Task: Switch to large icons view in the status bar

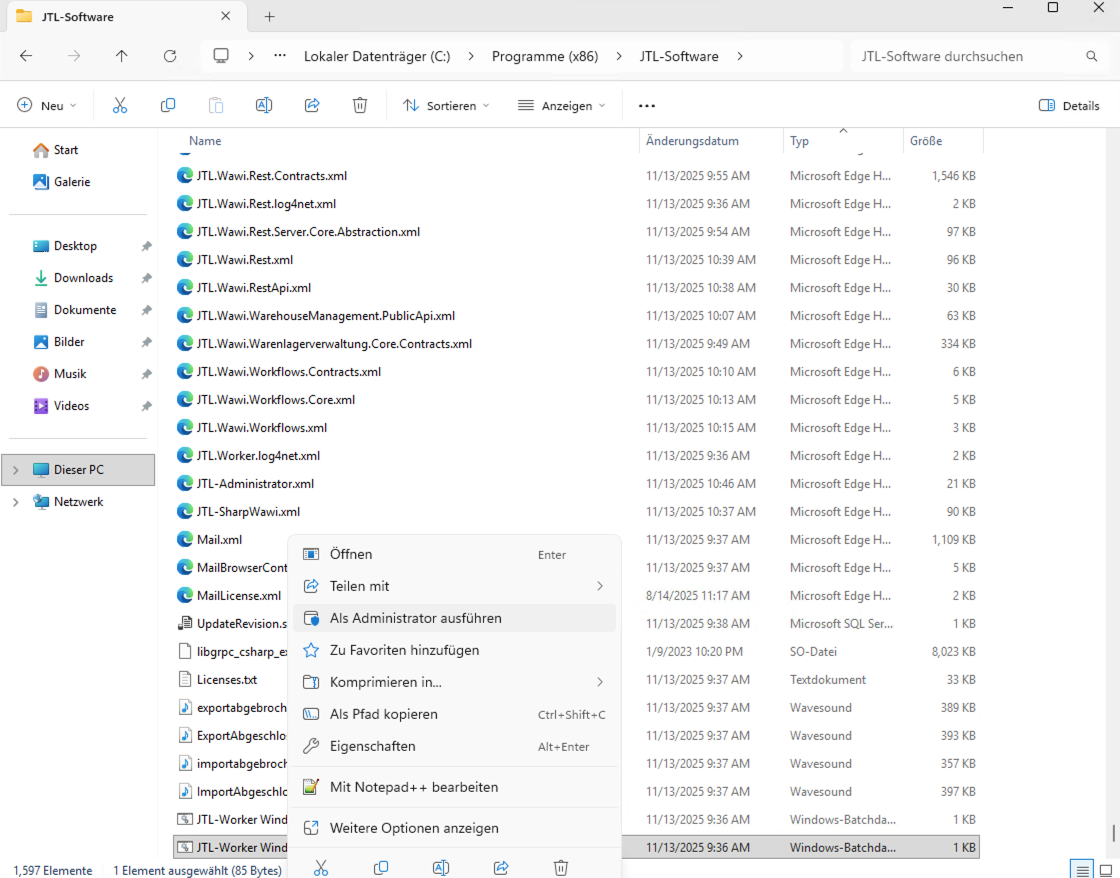Action: click(1106, 870)
